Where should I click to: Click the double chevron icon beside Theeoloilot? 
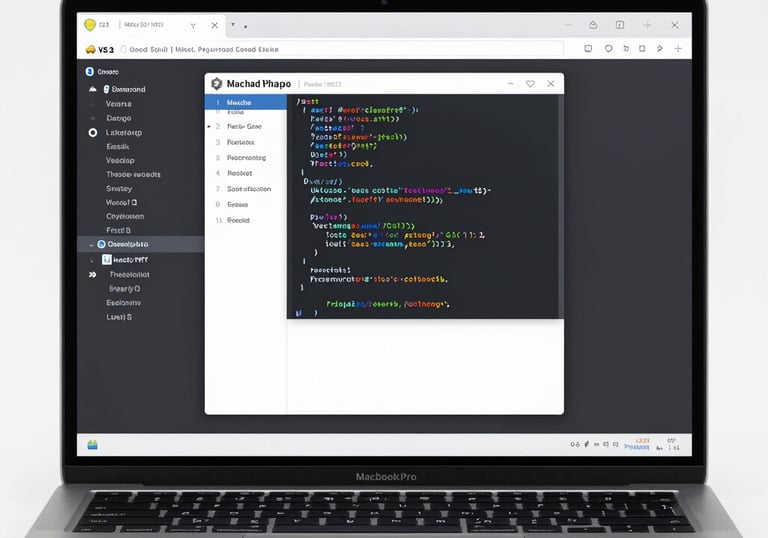click(x=92, y=274)
